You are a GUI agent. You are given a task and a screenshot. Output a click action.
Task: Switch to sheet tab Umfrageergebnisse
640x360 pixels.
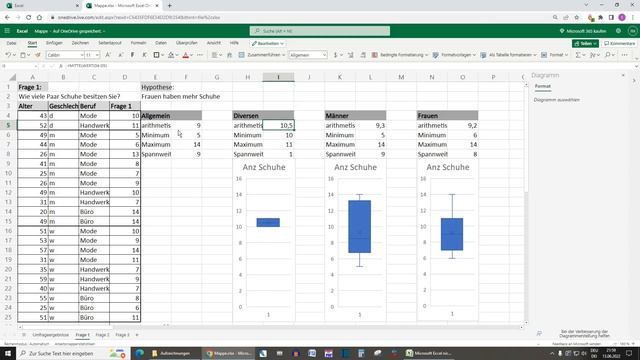pyautogui.click(x=51, y=335)
